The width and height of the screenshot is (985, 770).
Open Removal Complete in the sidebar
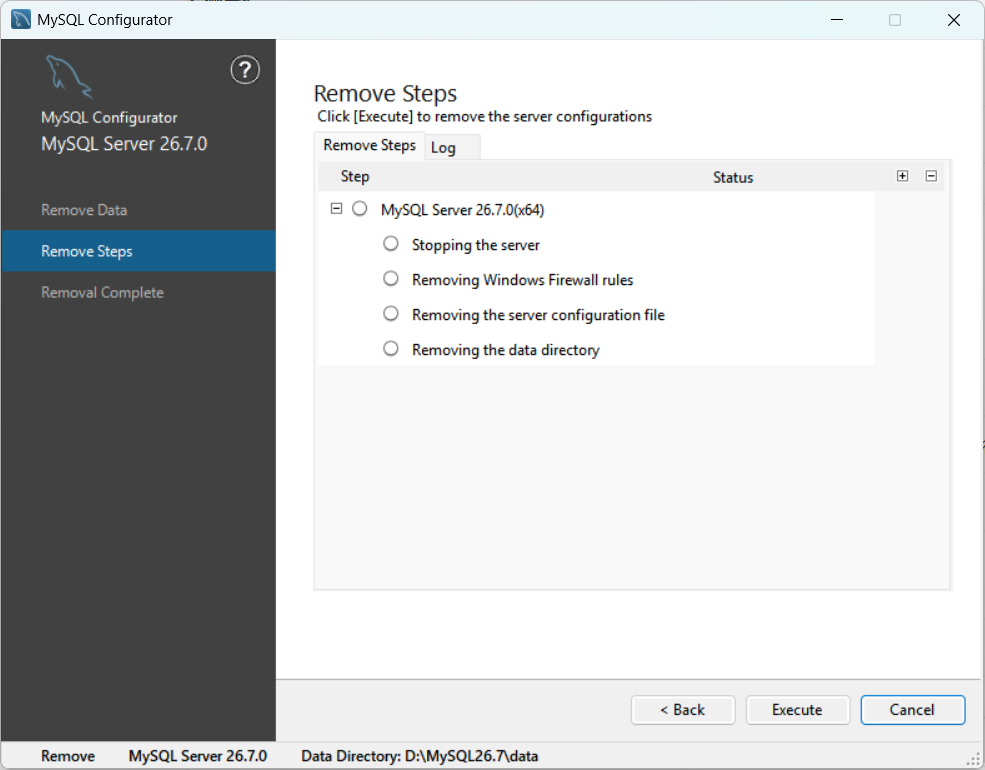(102, 293)
